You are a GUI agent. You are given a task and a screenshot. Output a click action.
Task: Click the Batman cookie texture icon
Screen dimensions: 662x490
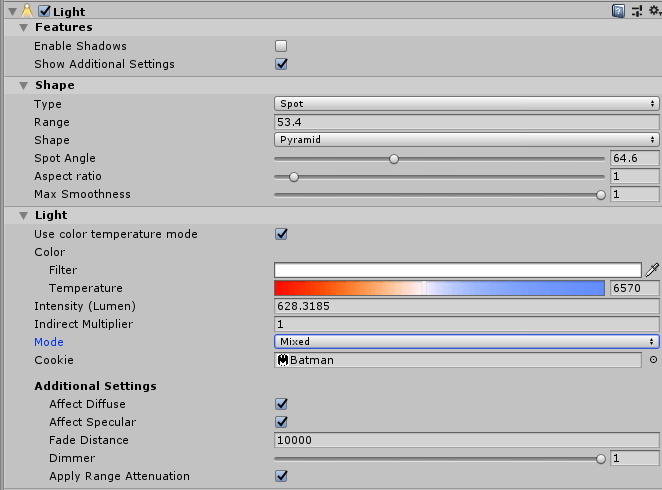point(283,360)
